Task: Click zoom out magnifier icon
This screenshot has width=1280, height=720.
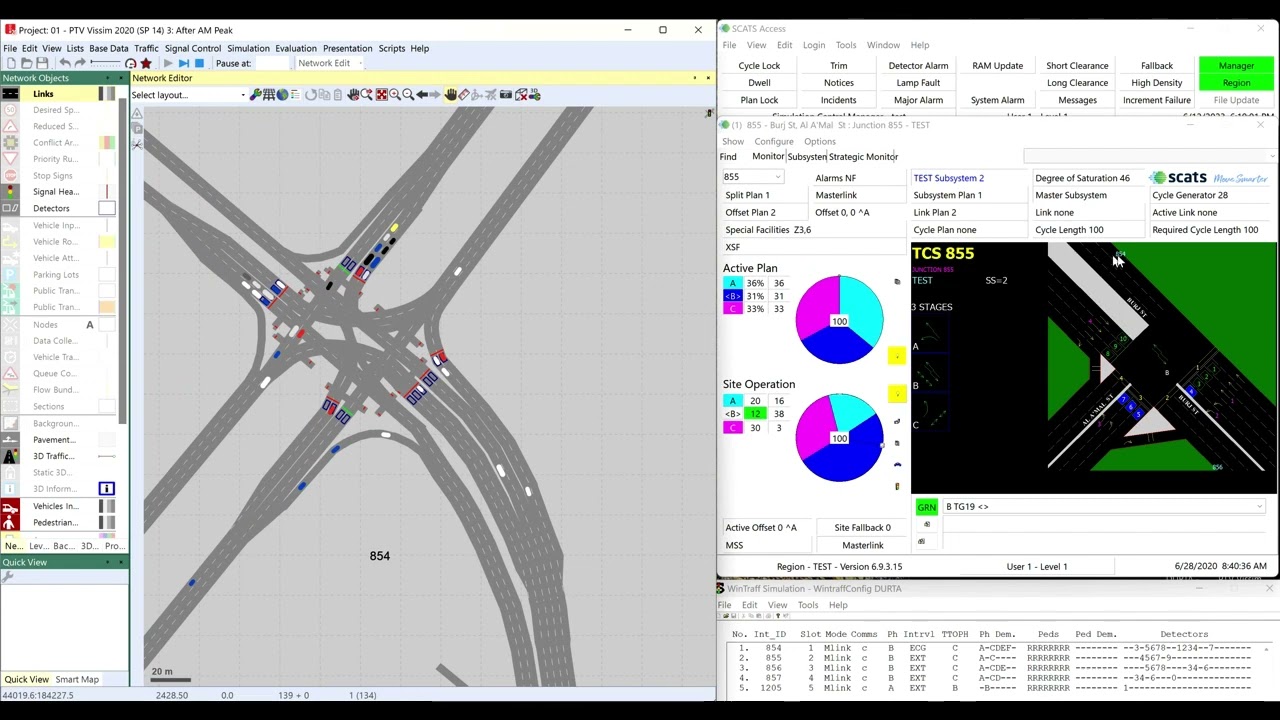Action: point(408,95)
